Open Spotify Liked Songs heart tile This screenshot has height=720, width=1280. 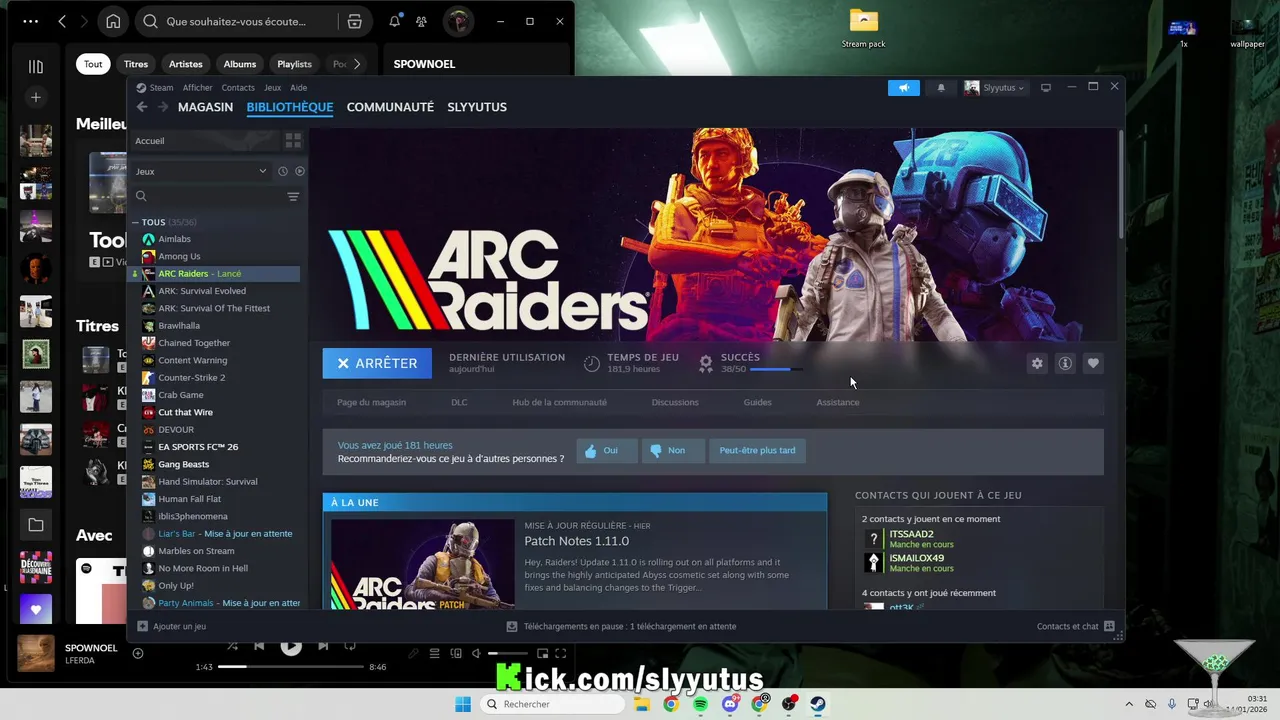coord(36,609)
